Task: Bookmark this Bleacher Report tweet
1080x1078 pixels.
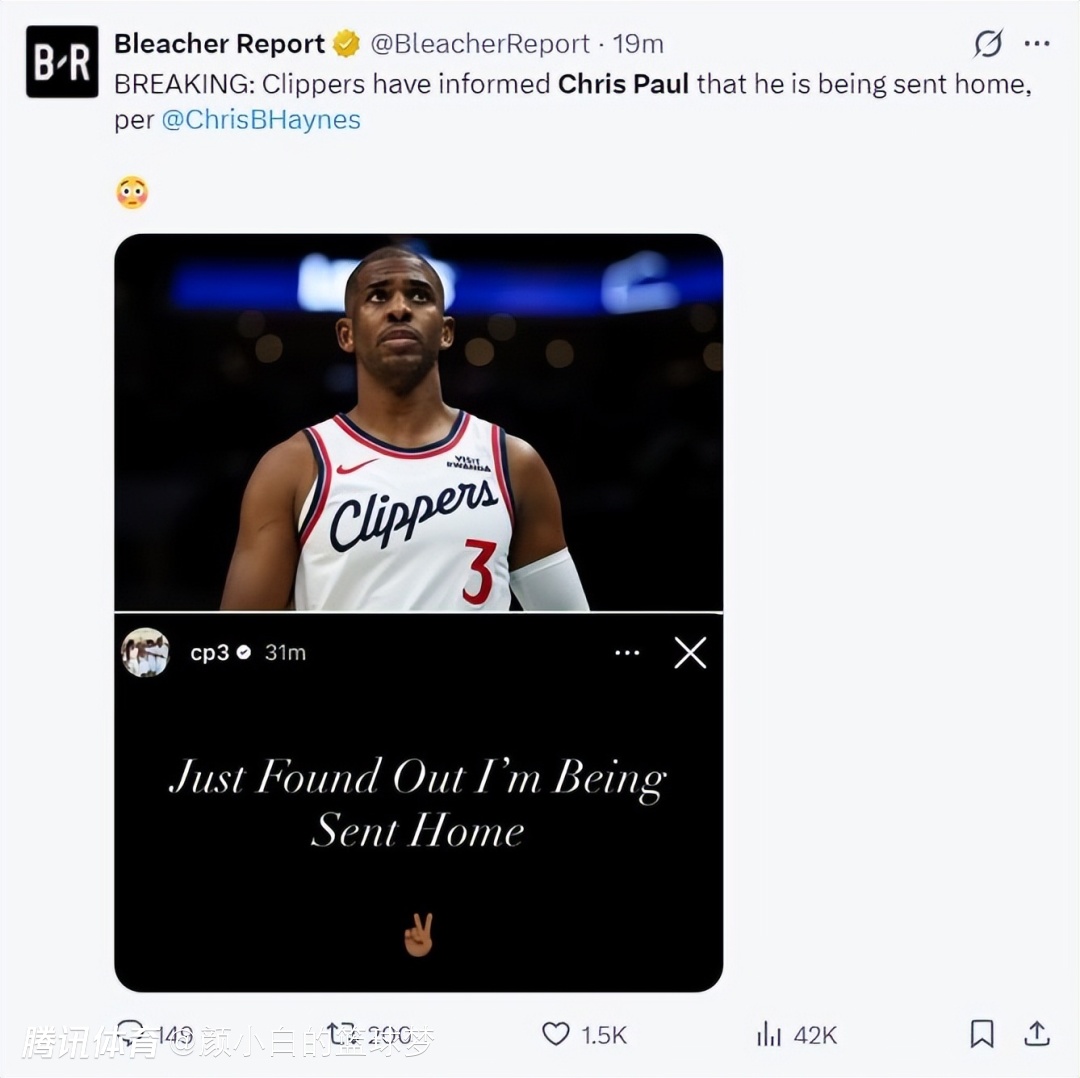Action: pos(982,1034)
